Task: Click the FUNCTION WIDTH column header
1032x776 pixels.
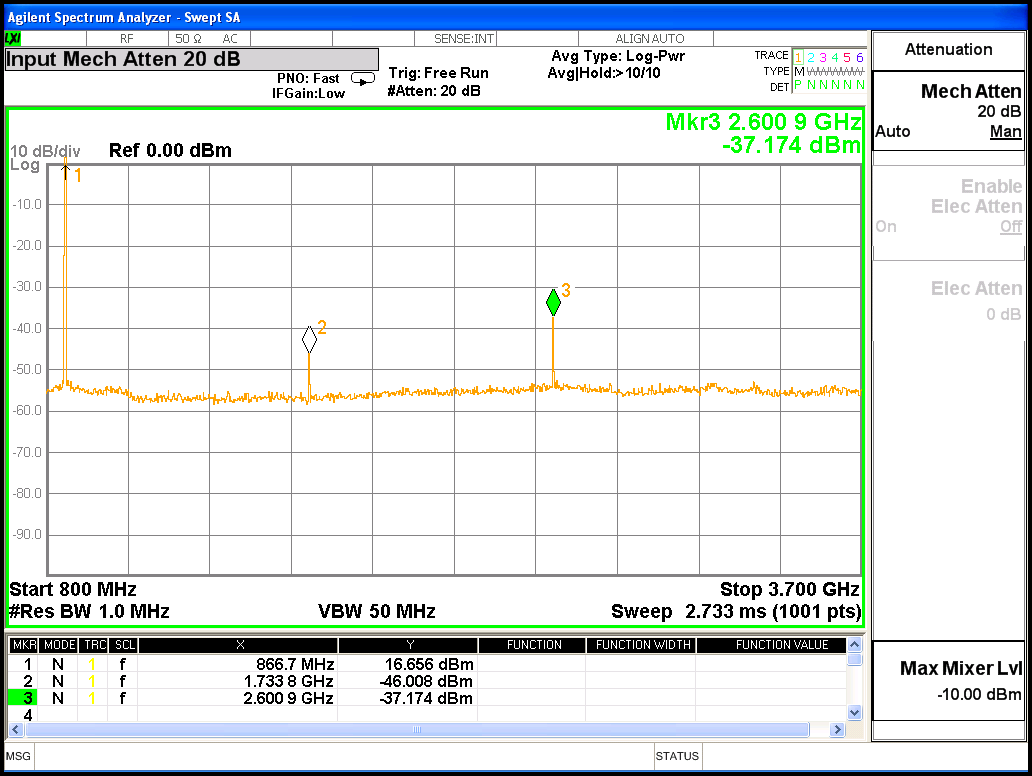Action: (x=642, y=645)
